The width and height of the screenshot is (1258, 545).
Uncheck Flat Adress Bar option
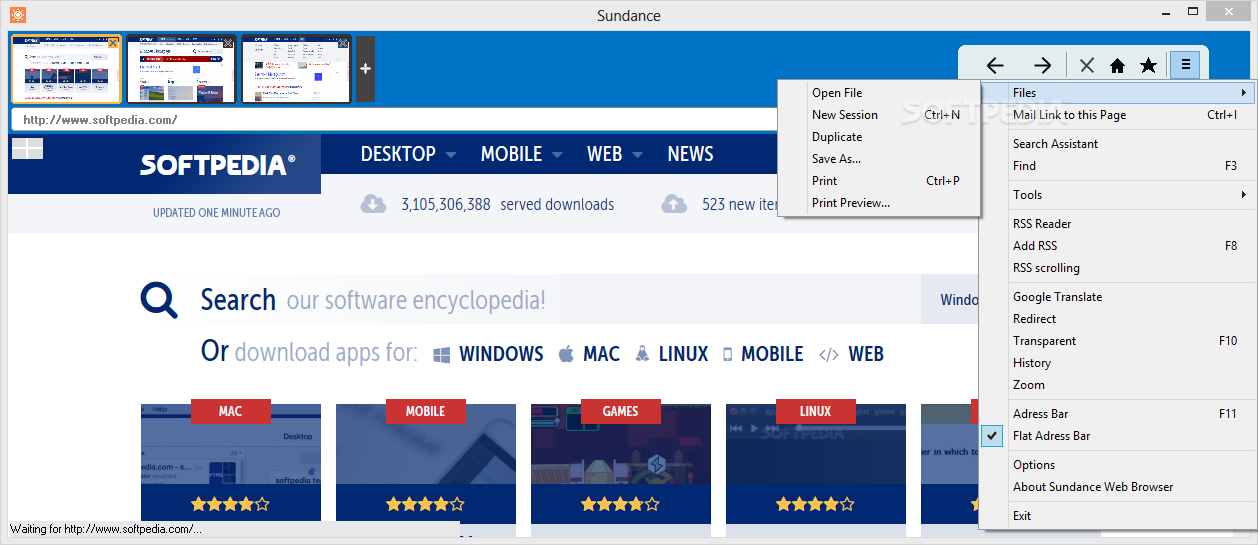[1117, 436]
